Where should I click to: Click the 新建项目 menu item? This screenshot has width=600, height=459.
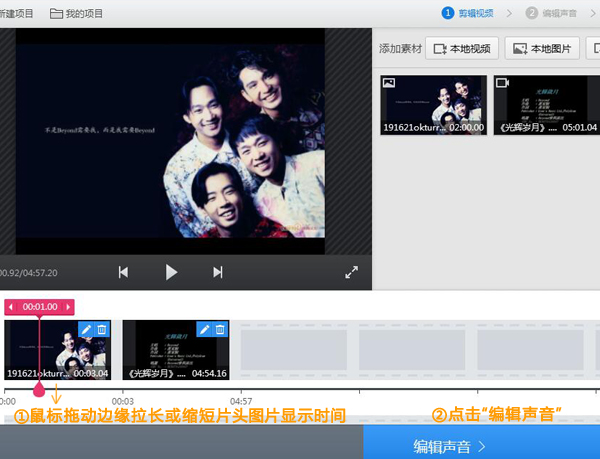click(16, 14)
